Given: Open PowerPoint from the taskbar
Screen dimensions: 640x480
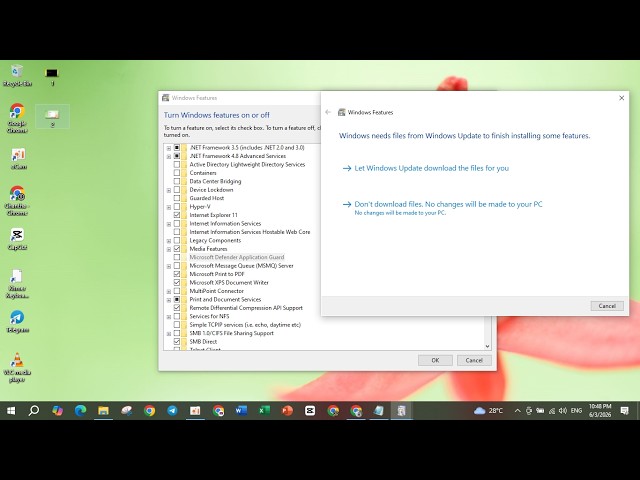Looking at the screenshot, I should pos(287,411).
